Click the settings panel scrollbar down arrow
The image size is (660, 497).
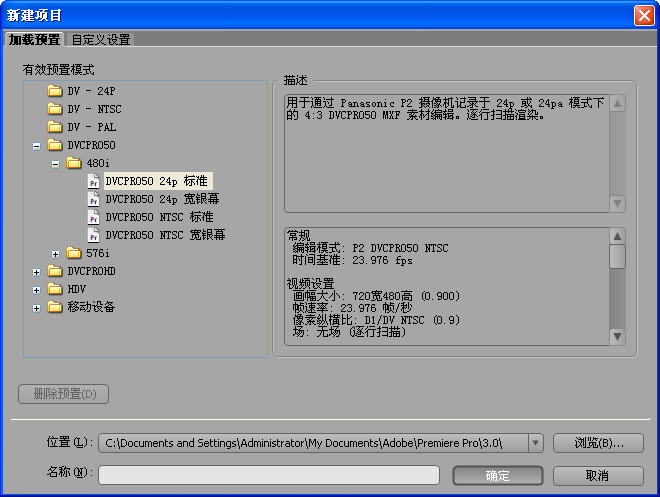[618, 337]
